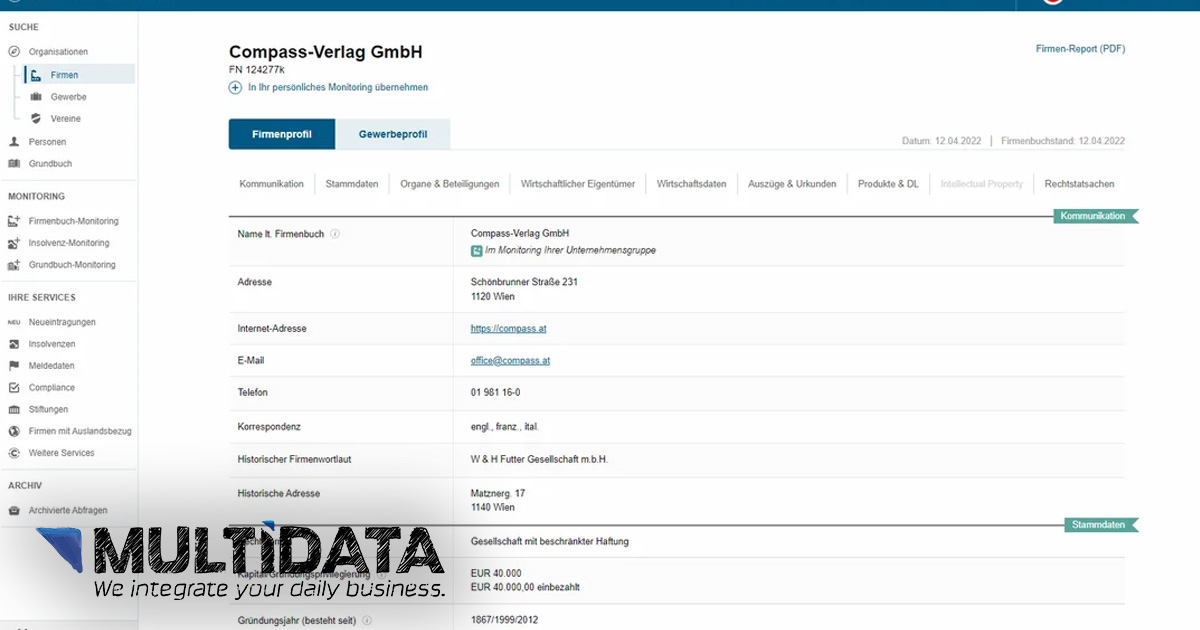Click the Personen person icon

click(14, 142)
